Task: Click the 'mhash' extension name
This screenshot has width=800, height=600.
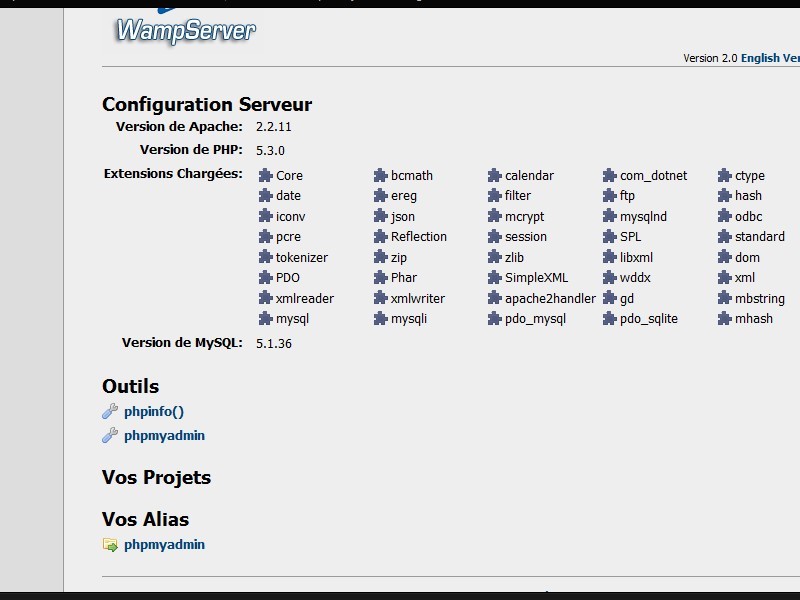Action: (754, 319)
